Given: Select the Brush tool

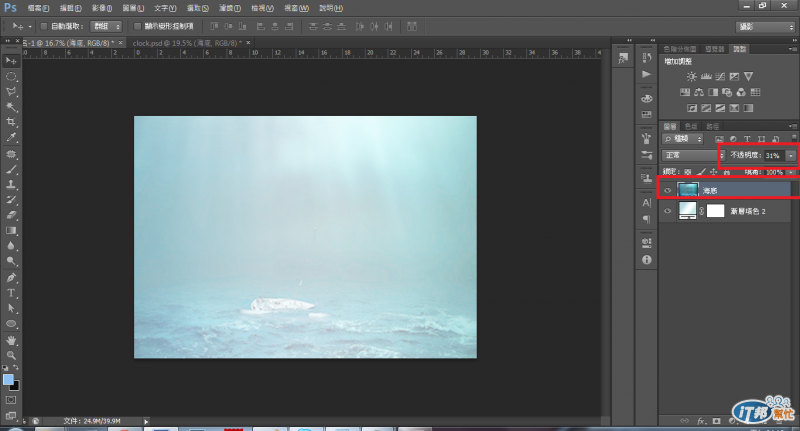Looking at the screenshot, I should tap(11, 169).
